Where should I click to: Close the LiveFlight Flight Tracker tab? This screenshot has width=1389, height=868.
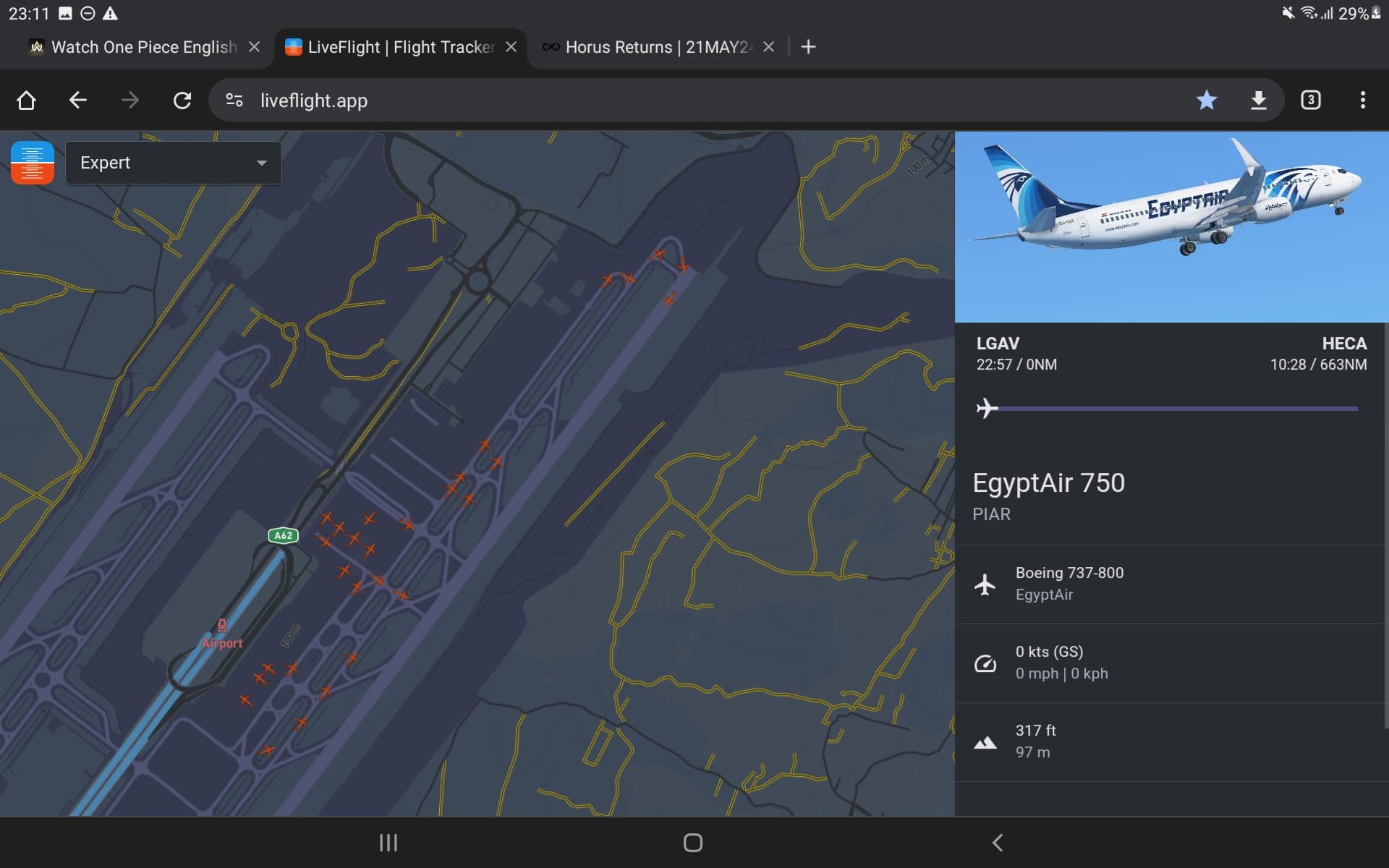511,47
